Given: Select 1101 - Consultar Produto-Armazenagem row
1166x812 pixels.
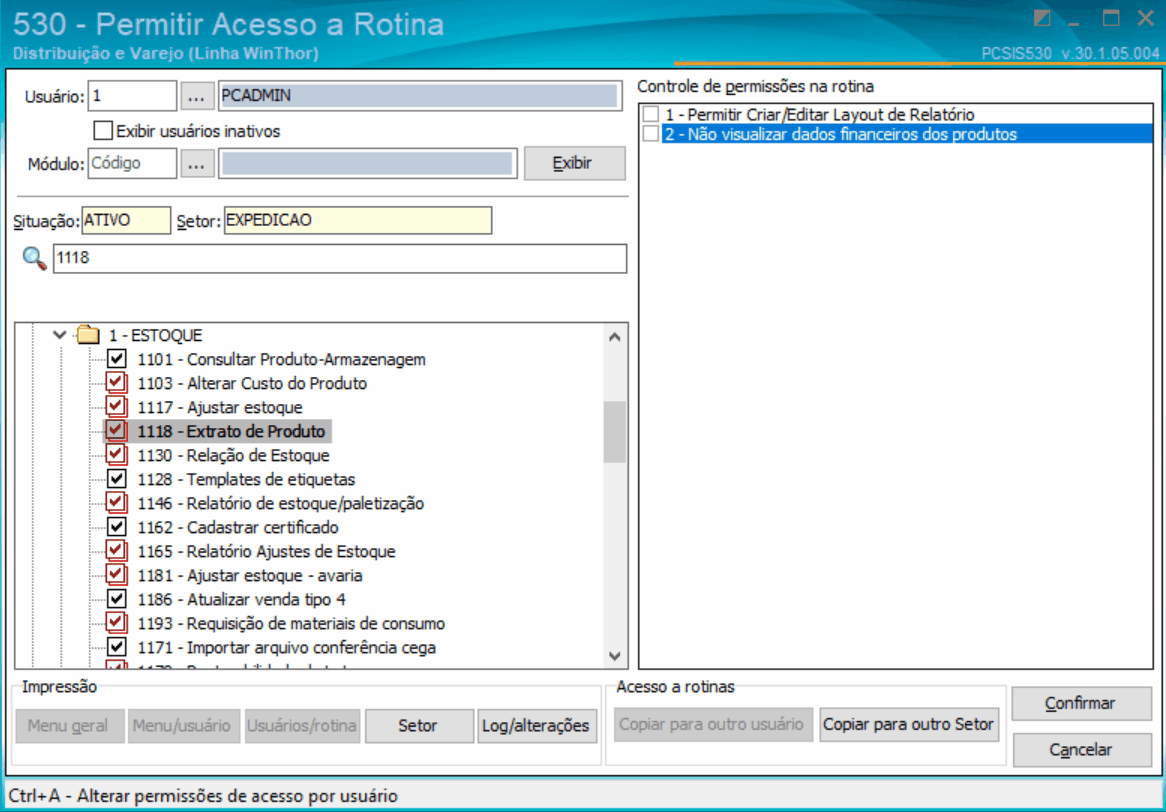Looking at the screenshot, I should pos(282,359).
